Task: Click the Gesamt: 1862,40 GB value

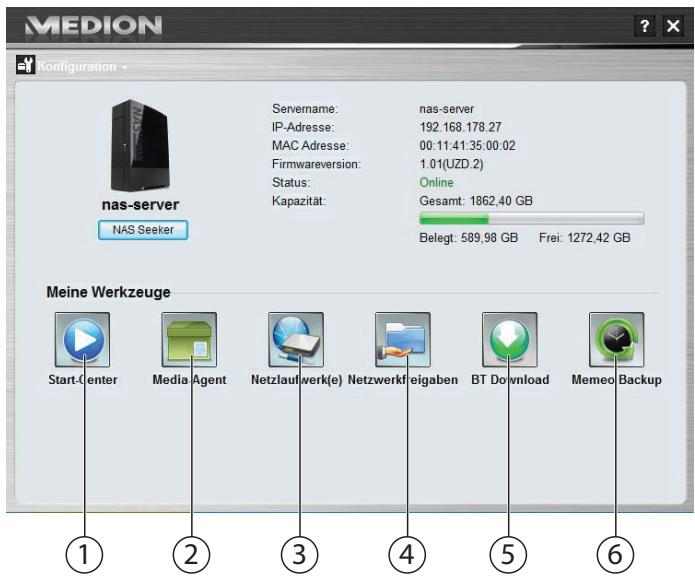Action: [x=476, y=201]
